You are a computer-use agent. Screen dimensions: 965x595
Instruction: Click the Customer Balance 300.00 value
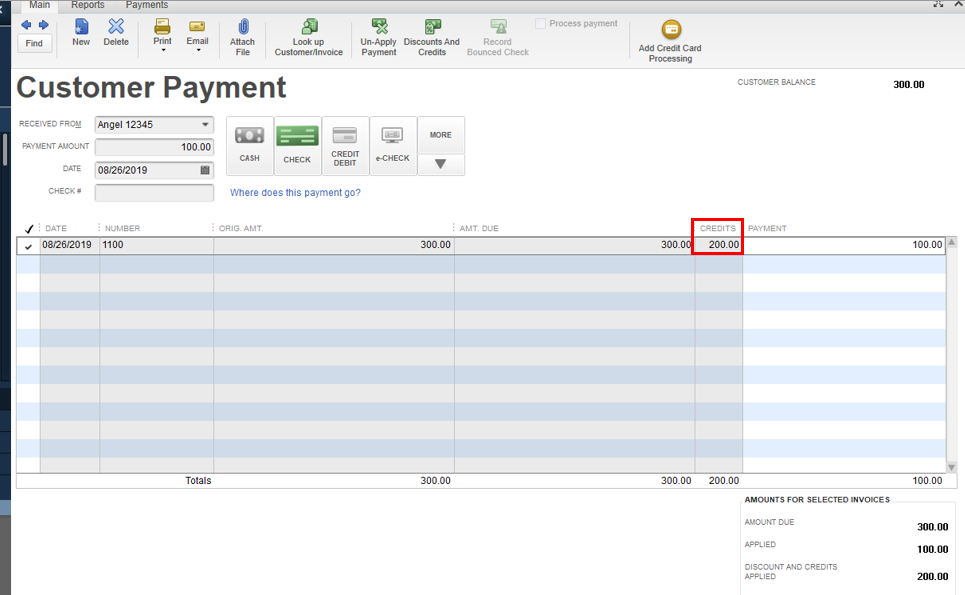(x=908, y=84)
